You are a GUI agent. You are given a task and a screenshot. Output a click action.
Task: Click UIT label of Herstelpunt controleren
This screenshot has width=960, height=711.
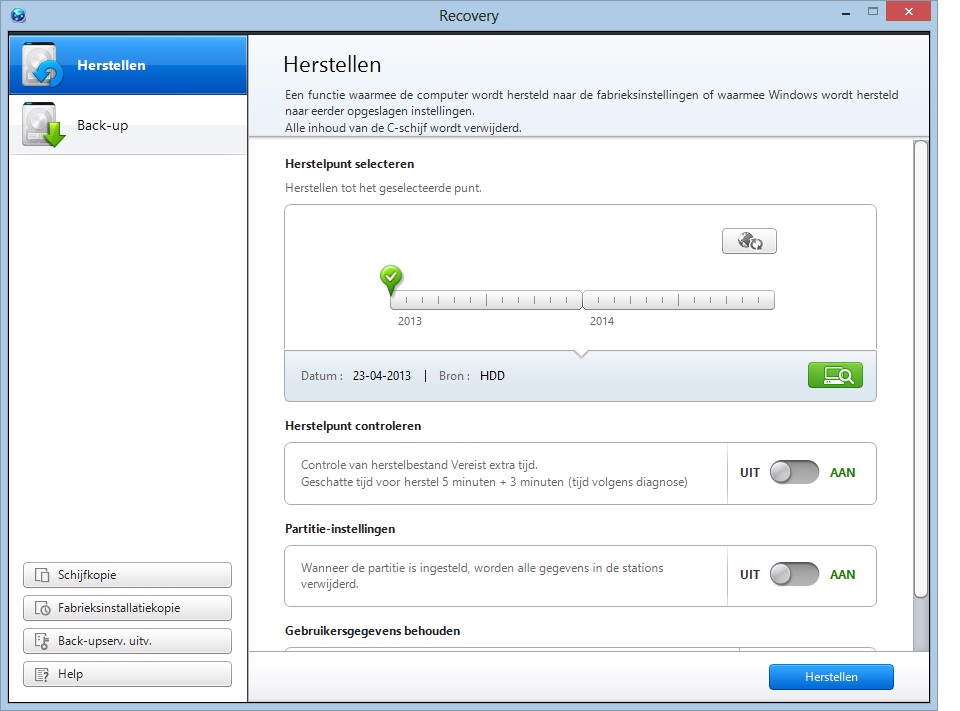coord(749,473)
